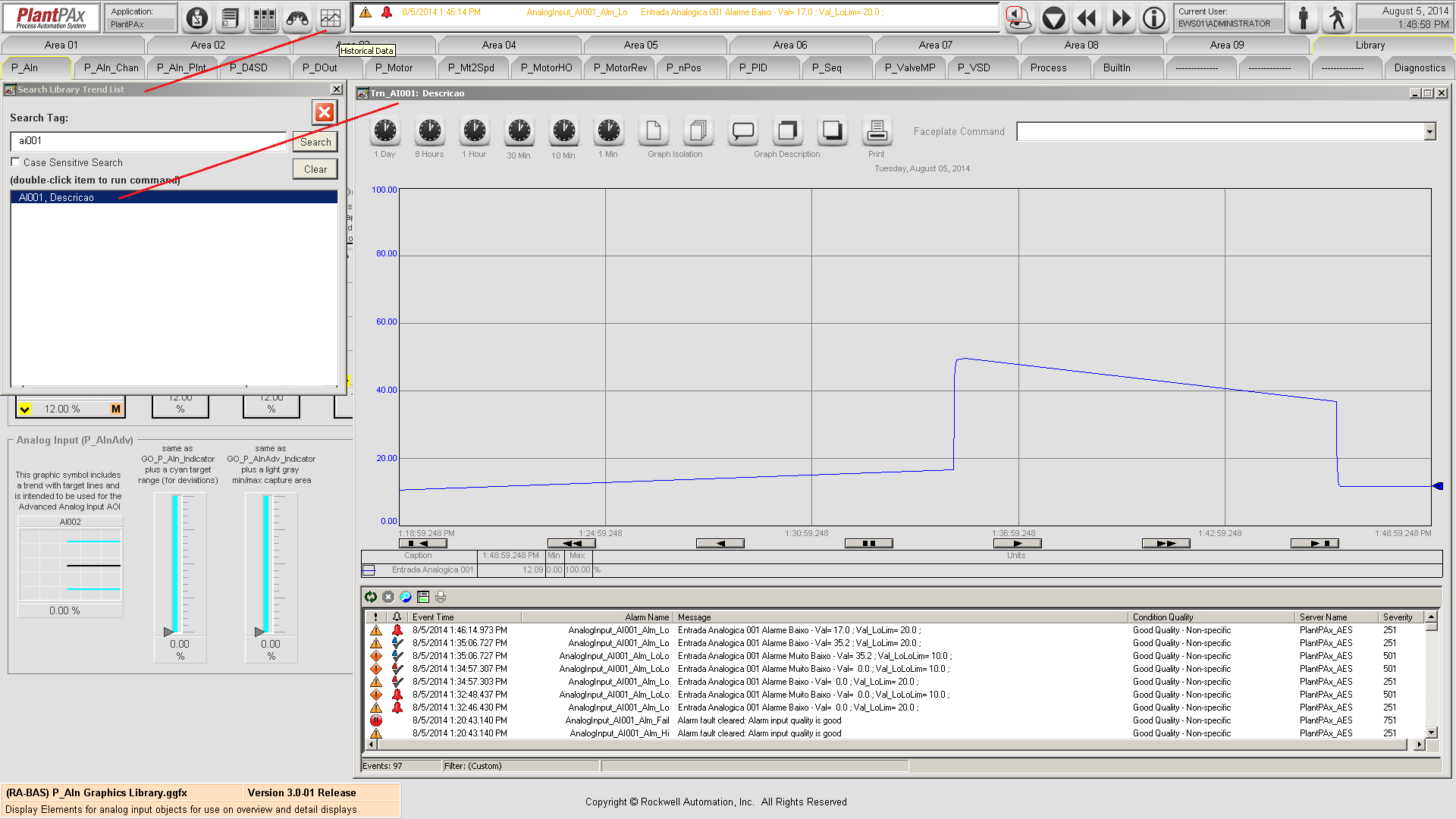Click the Search button
The height and width of the screenshot is (819, 1456).
[x=315, y=142]
